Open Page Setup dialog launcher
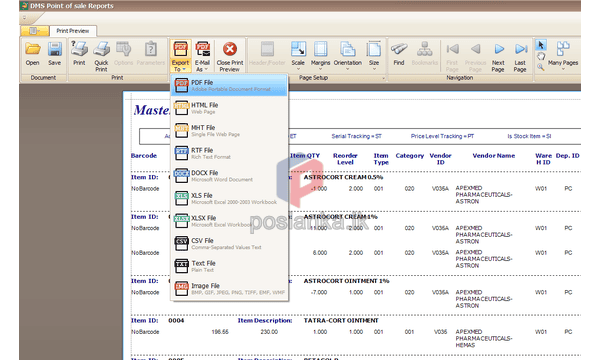The height and width of the screenshot is (360, 600). (383, 78)
